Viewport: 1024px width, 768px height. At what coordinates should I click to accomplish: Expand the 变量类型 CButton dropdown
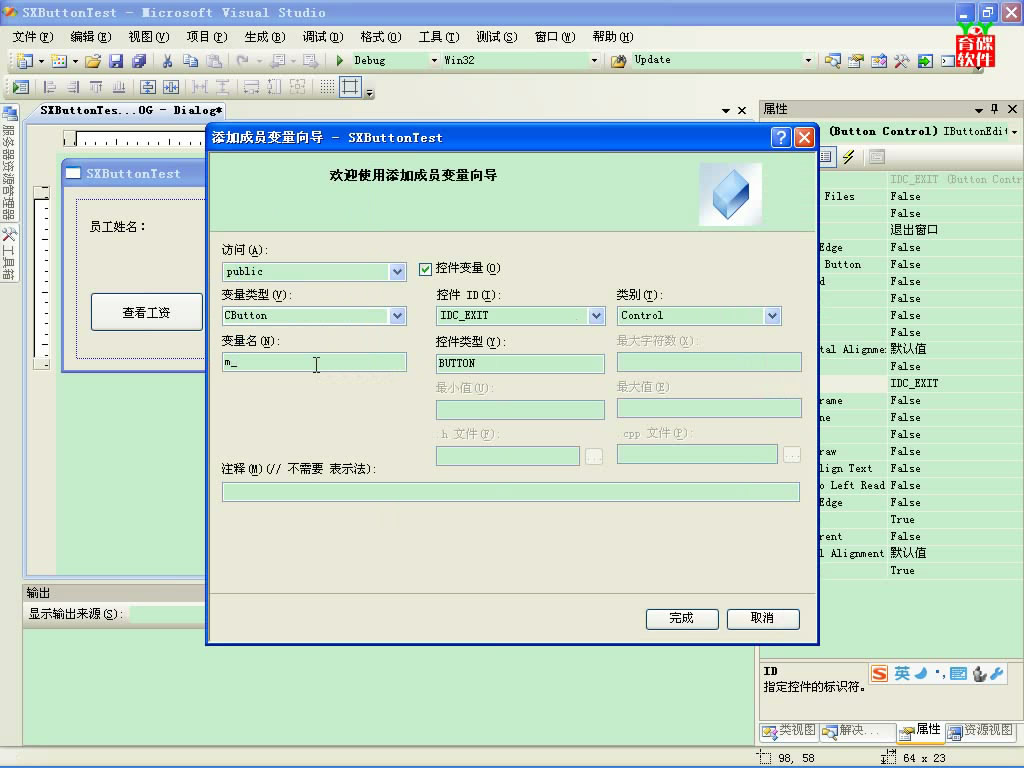pyautogui.click(x=397, y=316)
